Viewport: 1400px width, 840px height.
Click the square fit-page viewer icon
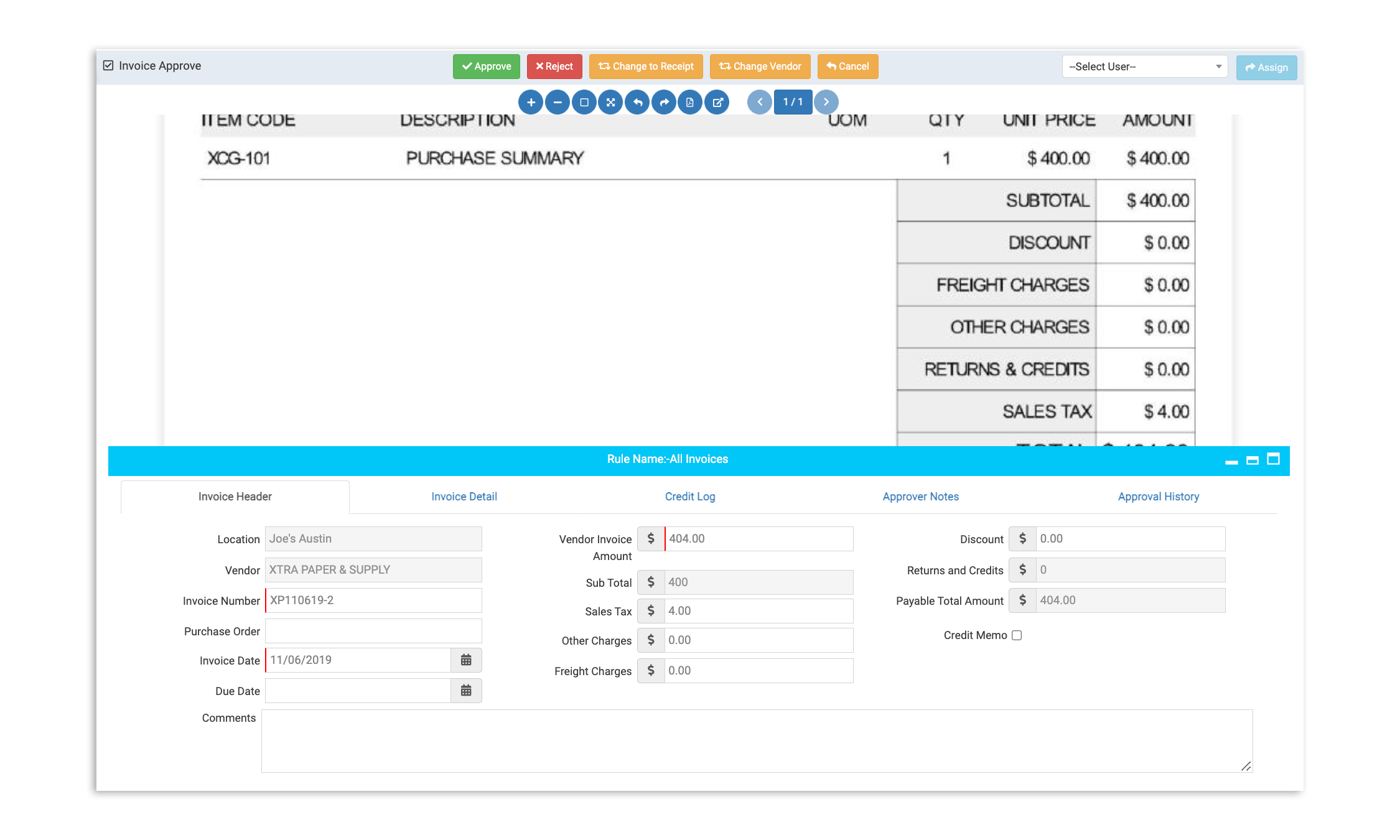point(584,102)
